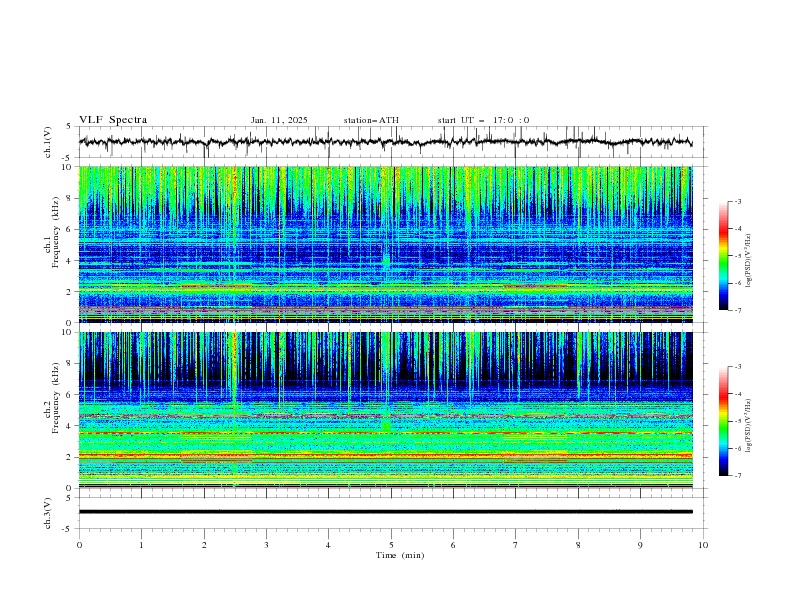This screenshot has width=792, height=612.
Task: Click ch.1 color bar "log(PSD)(V²/Hz)" label
Action: 748,261
